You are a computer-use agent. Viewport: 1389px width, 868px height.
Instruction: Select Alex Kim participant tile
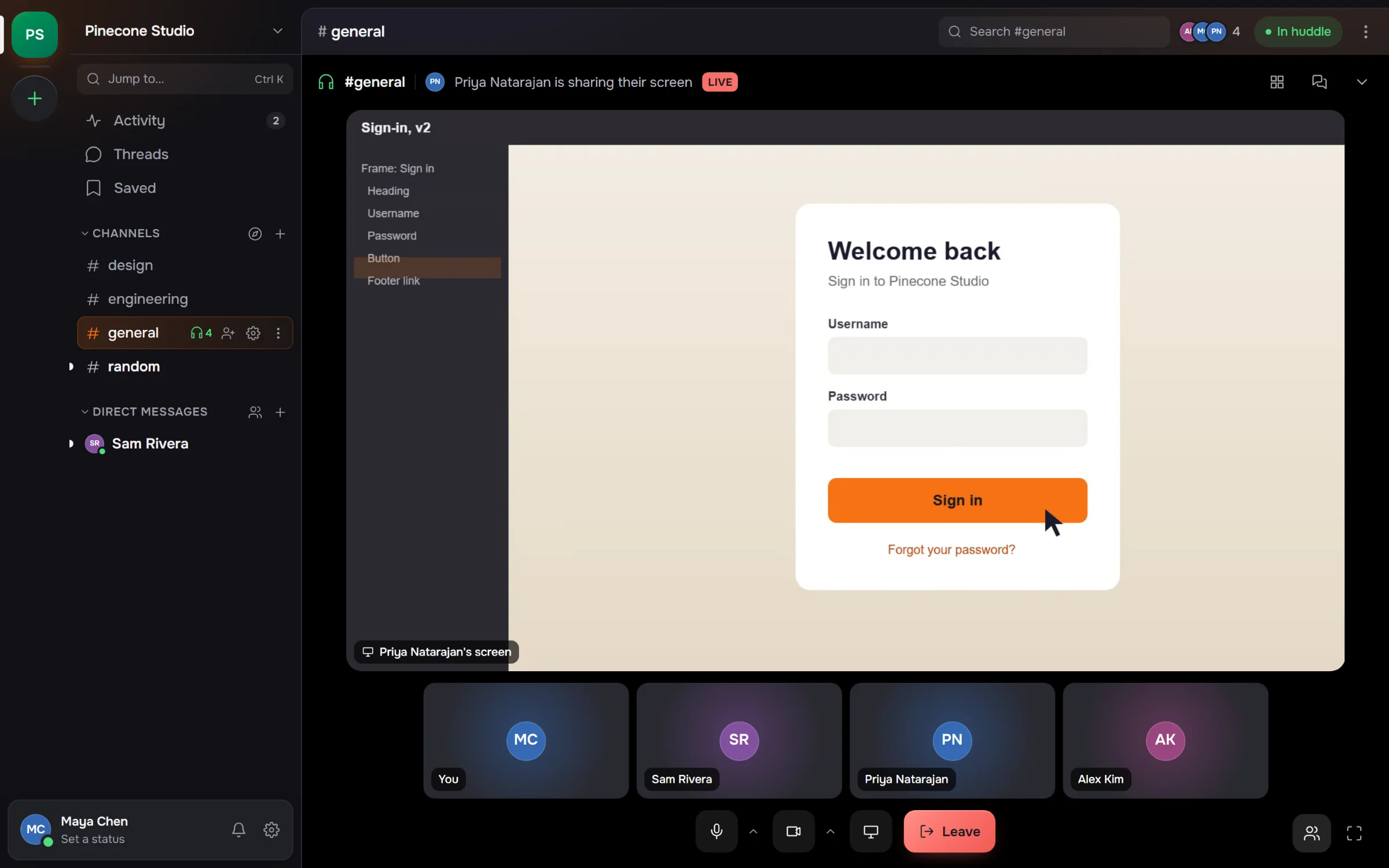pyautogui.click(x=1166, y=741)
